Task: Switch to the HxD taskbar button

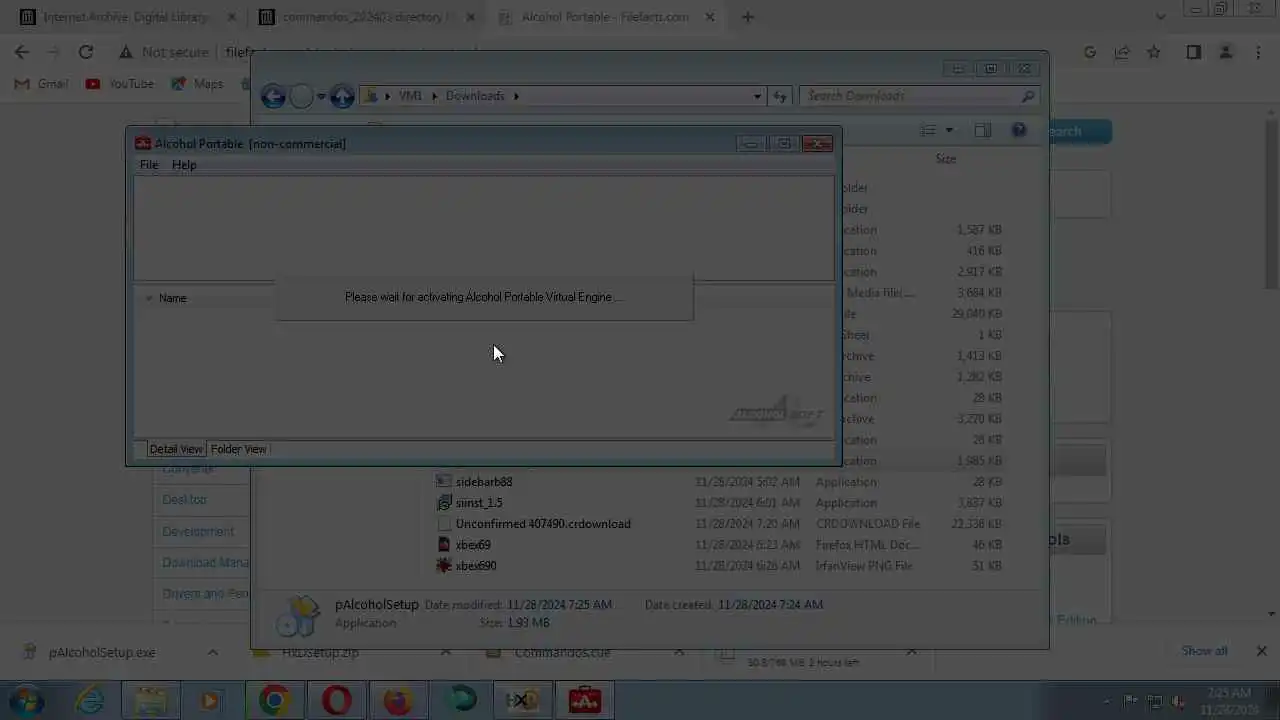Action: (x=522, y=701)
